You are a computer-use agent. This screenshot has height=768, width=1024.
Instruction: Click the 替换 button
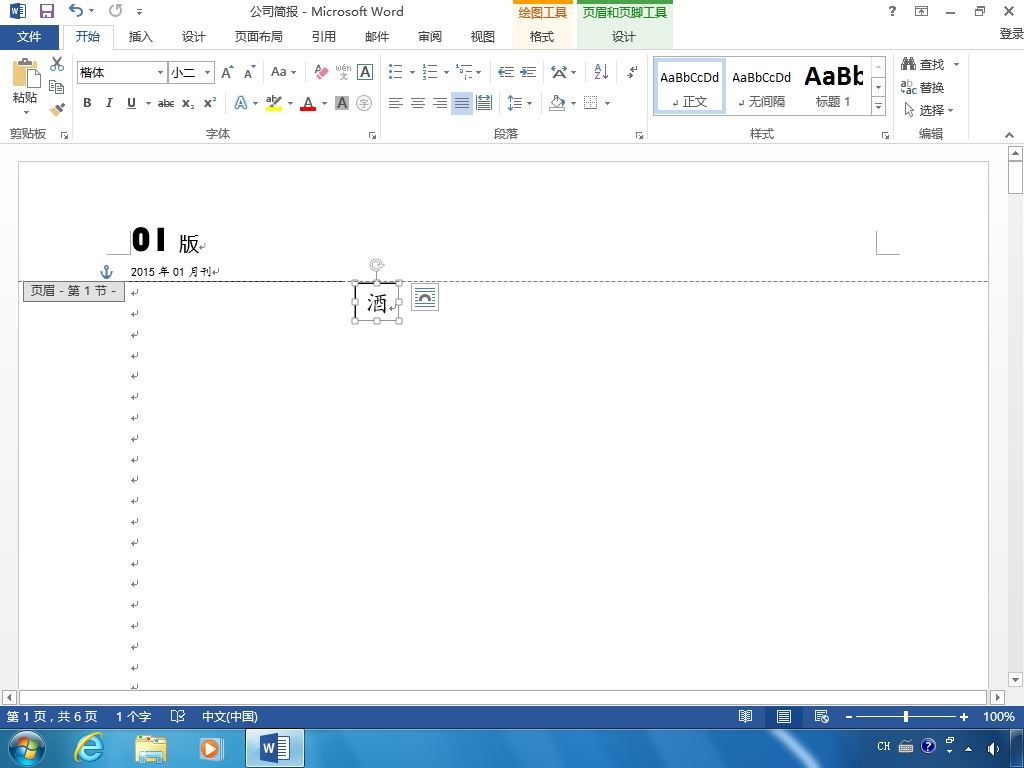922,87
